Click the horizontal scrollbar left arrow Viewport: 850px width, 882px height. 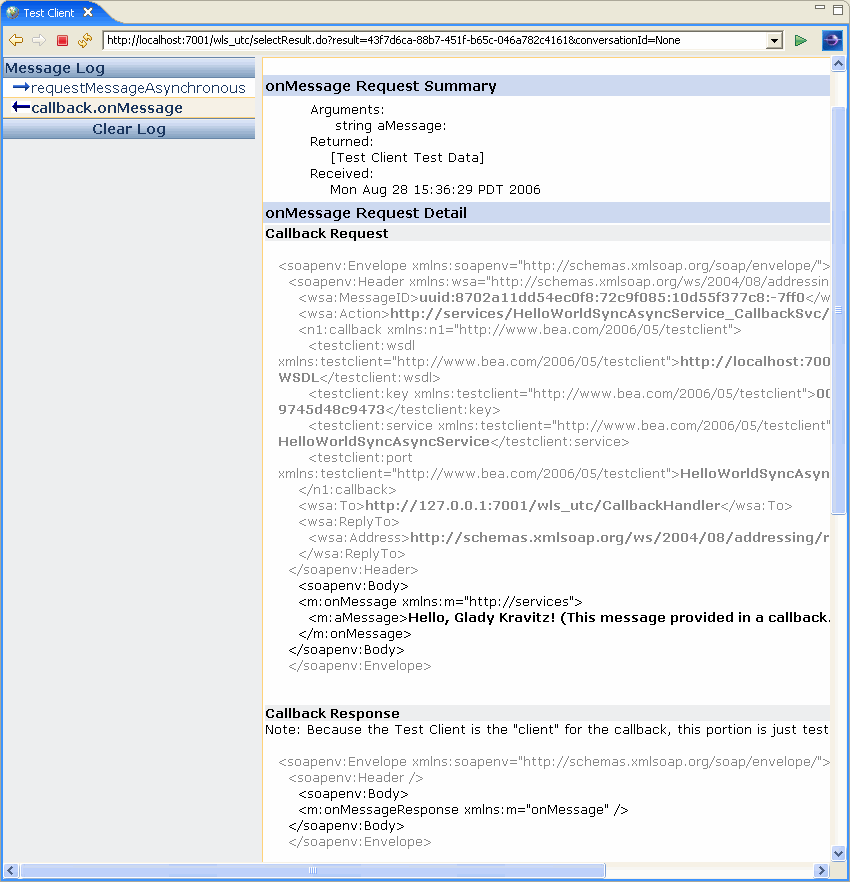(x=10, y=870)
